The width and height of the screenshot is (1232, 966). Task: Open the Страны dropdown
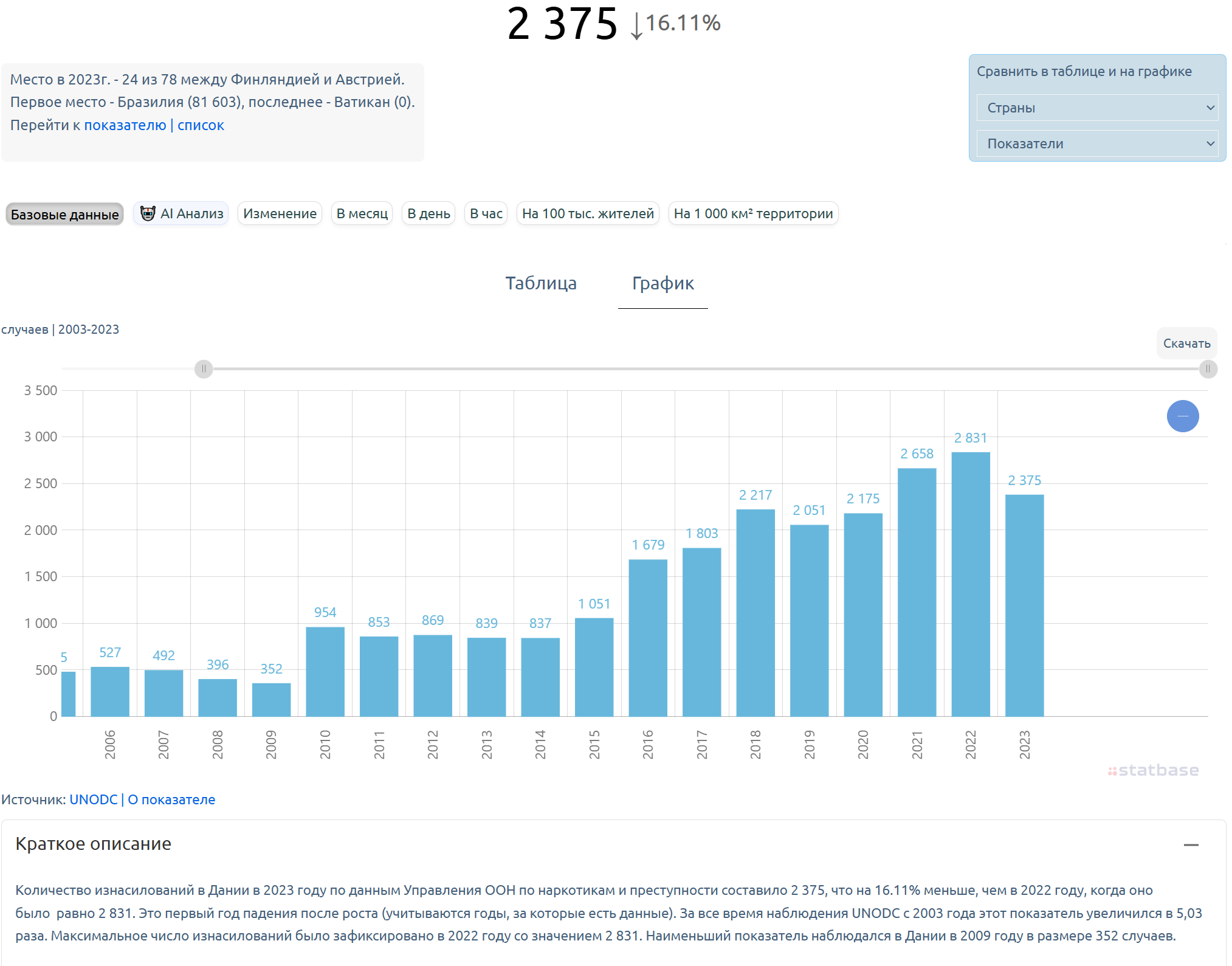pyautogui.click(x=1097, y=108)
